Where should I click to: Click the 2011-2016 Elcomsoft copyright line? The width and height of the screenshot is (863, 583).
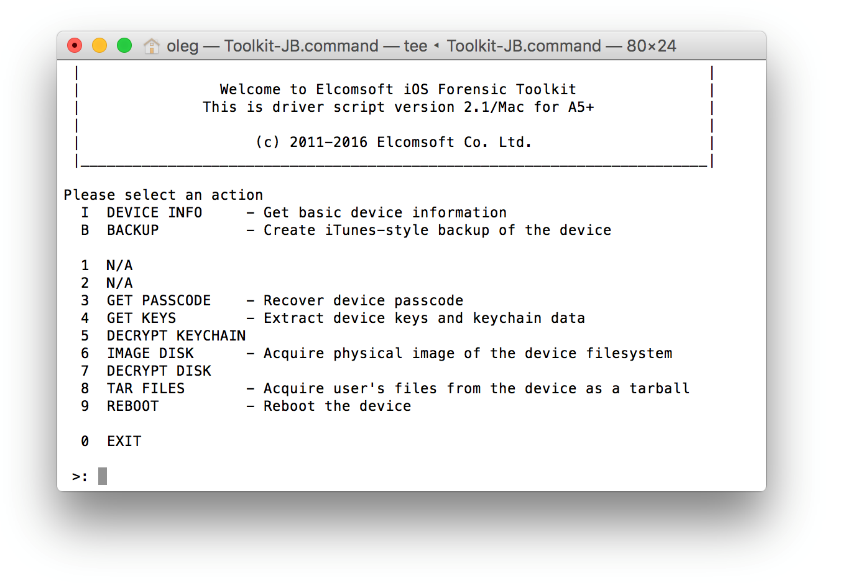pos(394,142)
